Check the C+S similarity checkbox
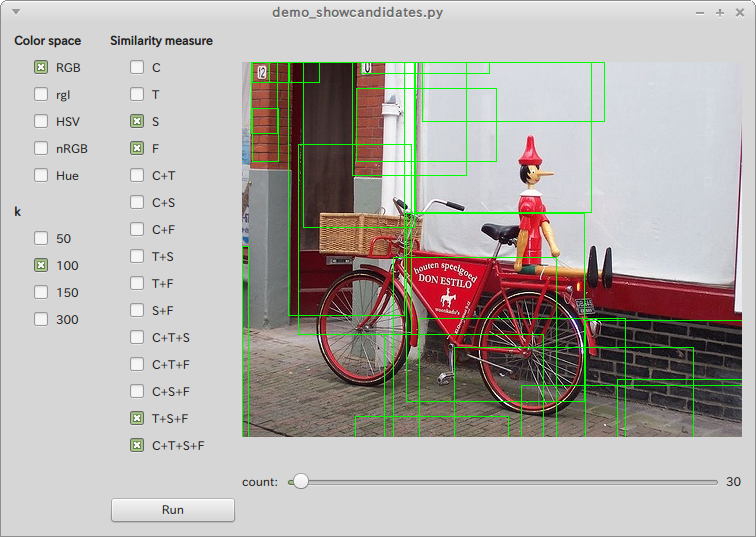 point(137,202)
